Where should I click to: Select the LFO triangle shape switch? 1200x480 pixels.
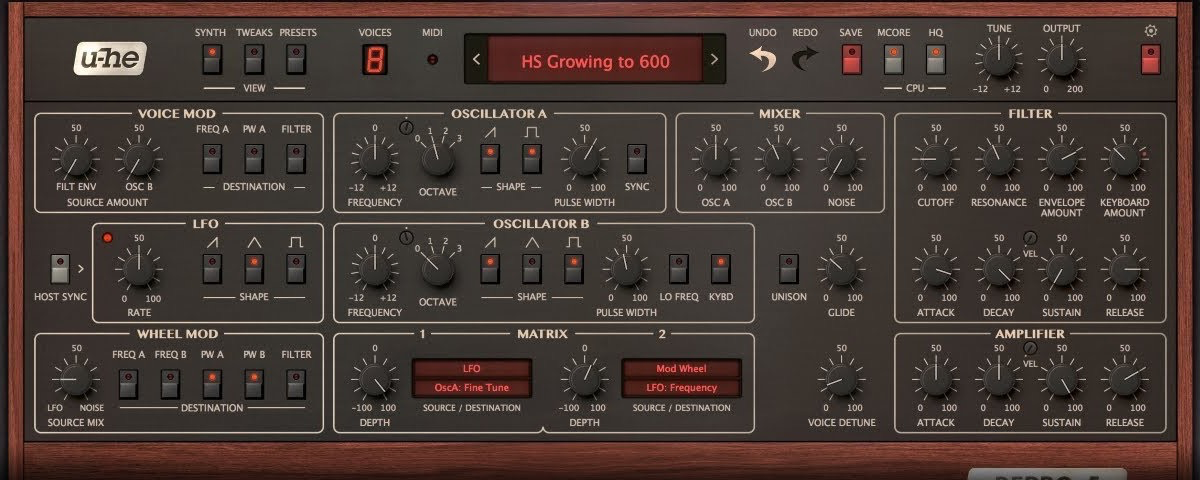pyautogui.click(x=254, y=267)
